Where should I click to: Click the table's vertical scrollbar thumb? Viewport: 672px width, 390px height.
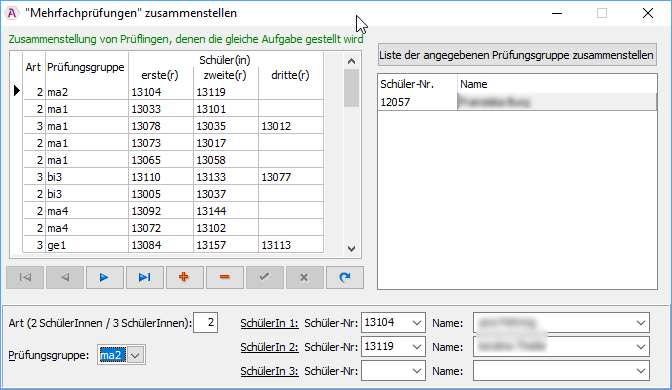tap(351, 88)
